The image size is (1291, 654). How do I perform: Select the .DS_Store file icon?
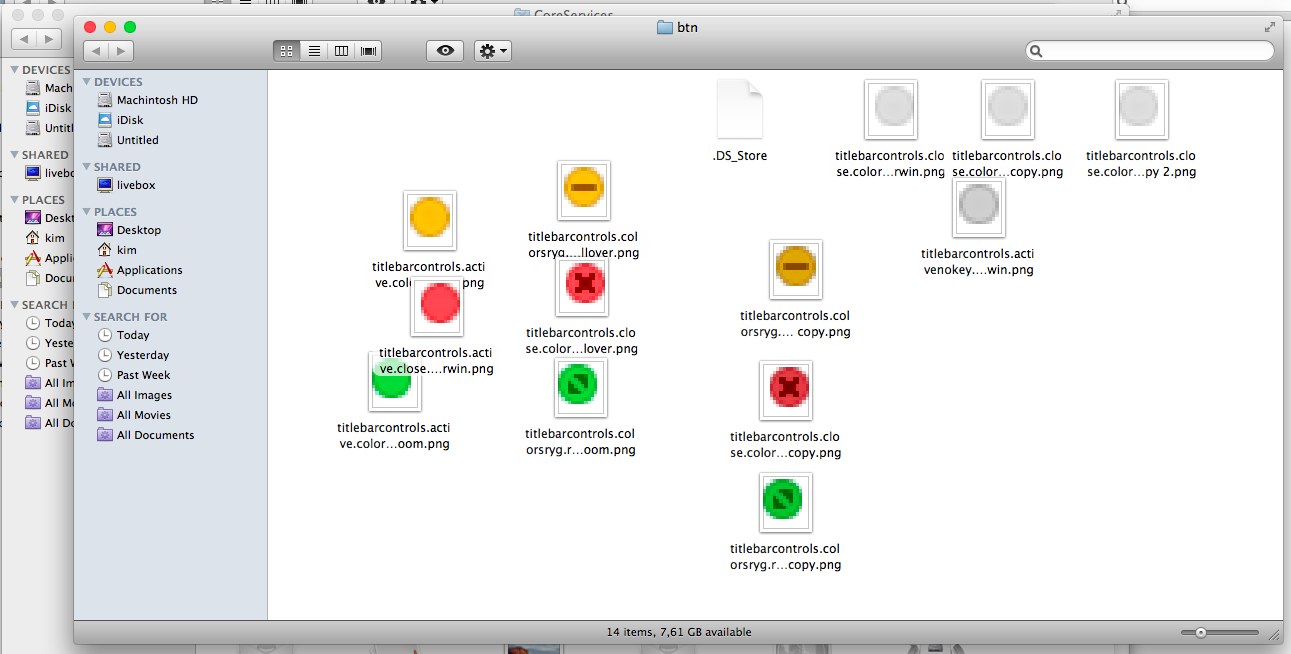point(740,109)
